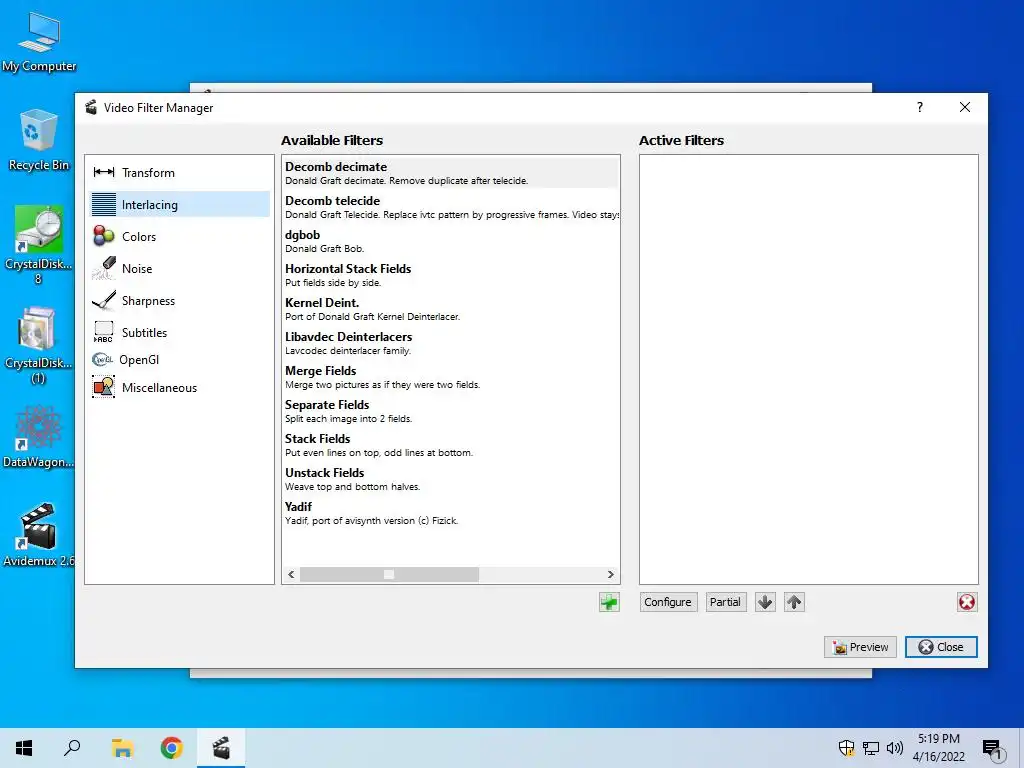Move active filter up with arrow

[793, 601]
